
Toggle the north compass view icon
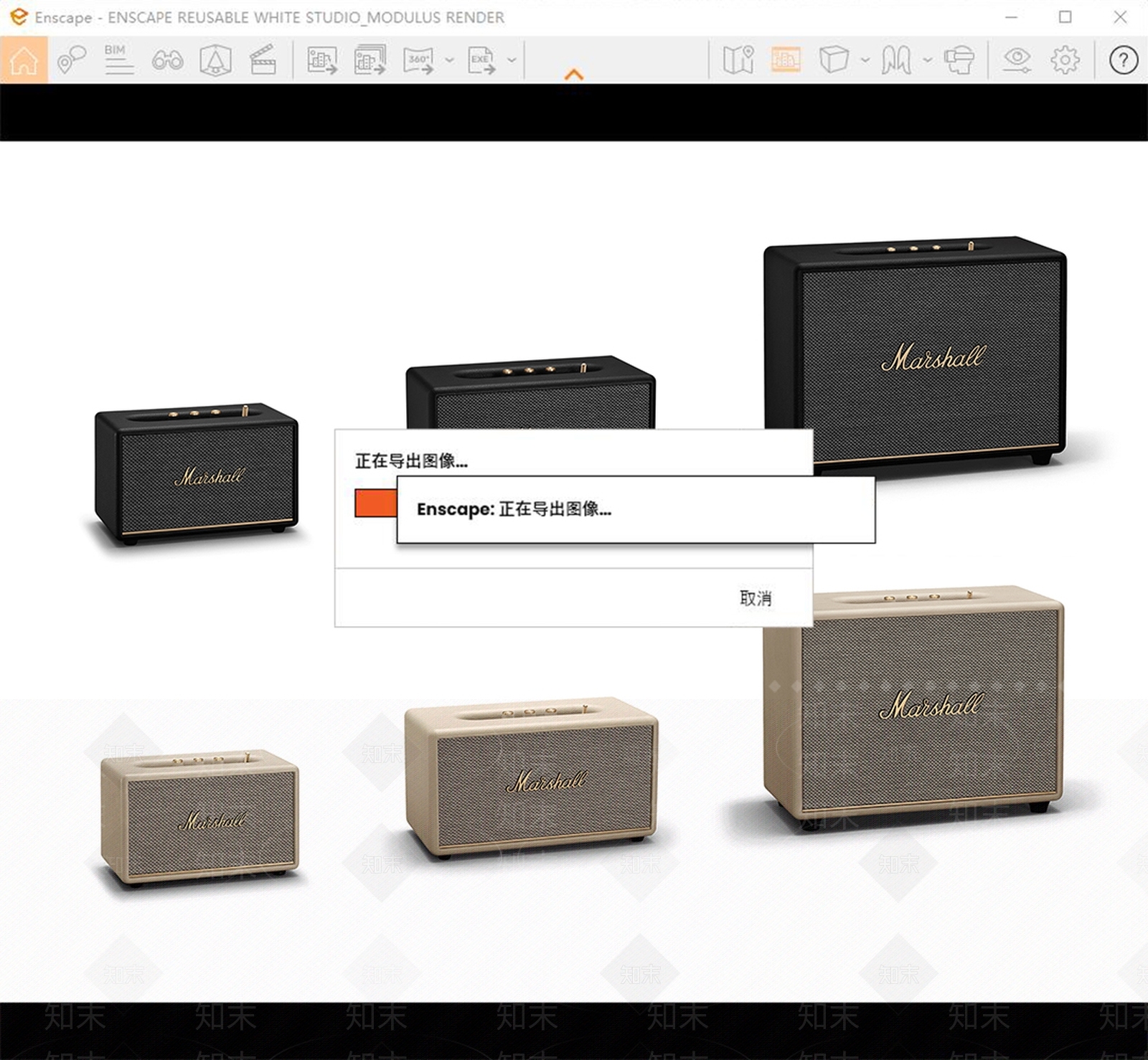(215, 60)
